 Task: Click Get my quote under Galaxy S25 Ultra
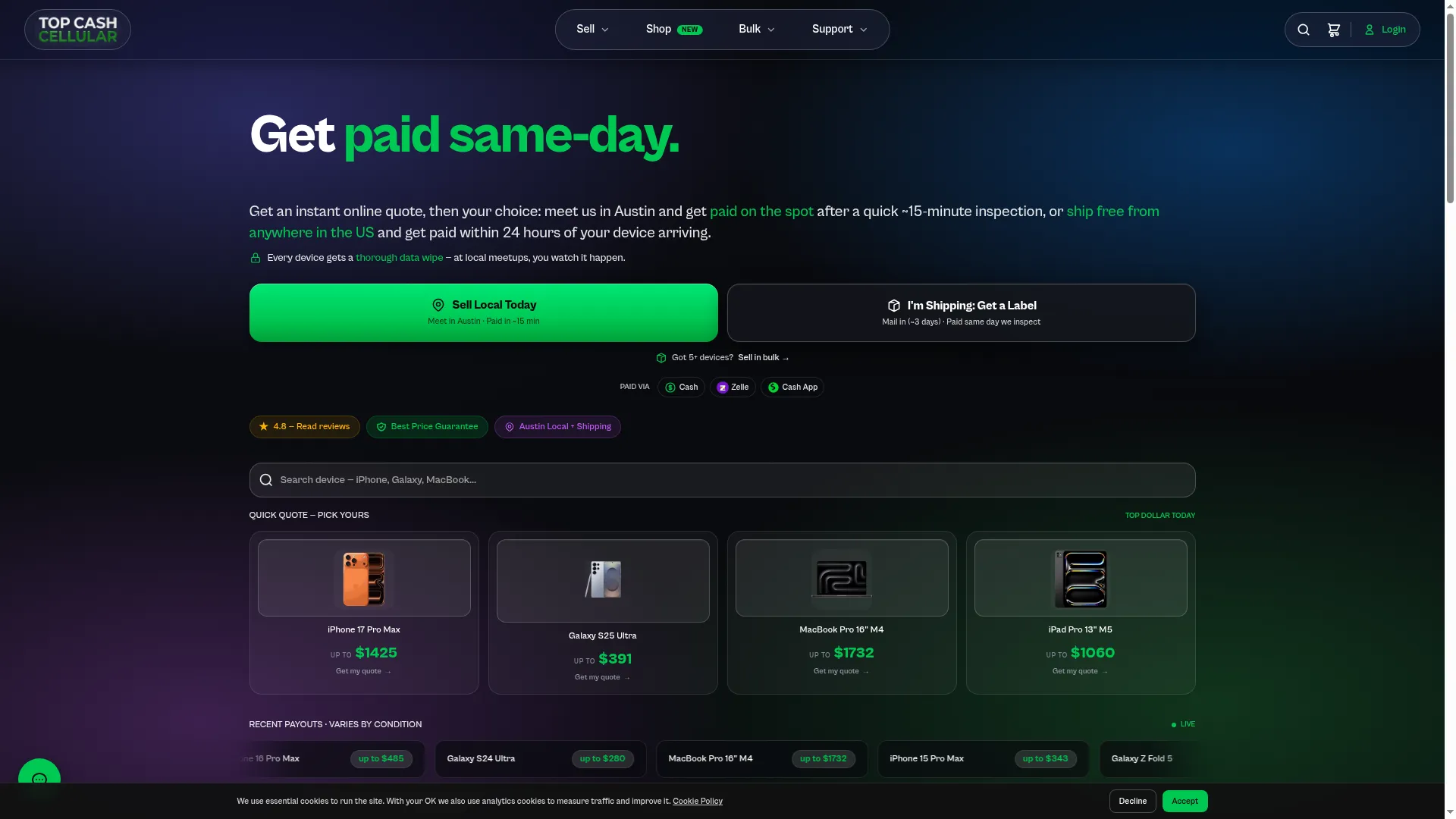point(603,677)
